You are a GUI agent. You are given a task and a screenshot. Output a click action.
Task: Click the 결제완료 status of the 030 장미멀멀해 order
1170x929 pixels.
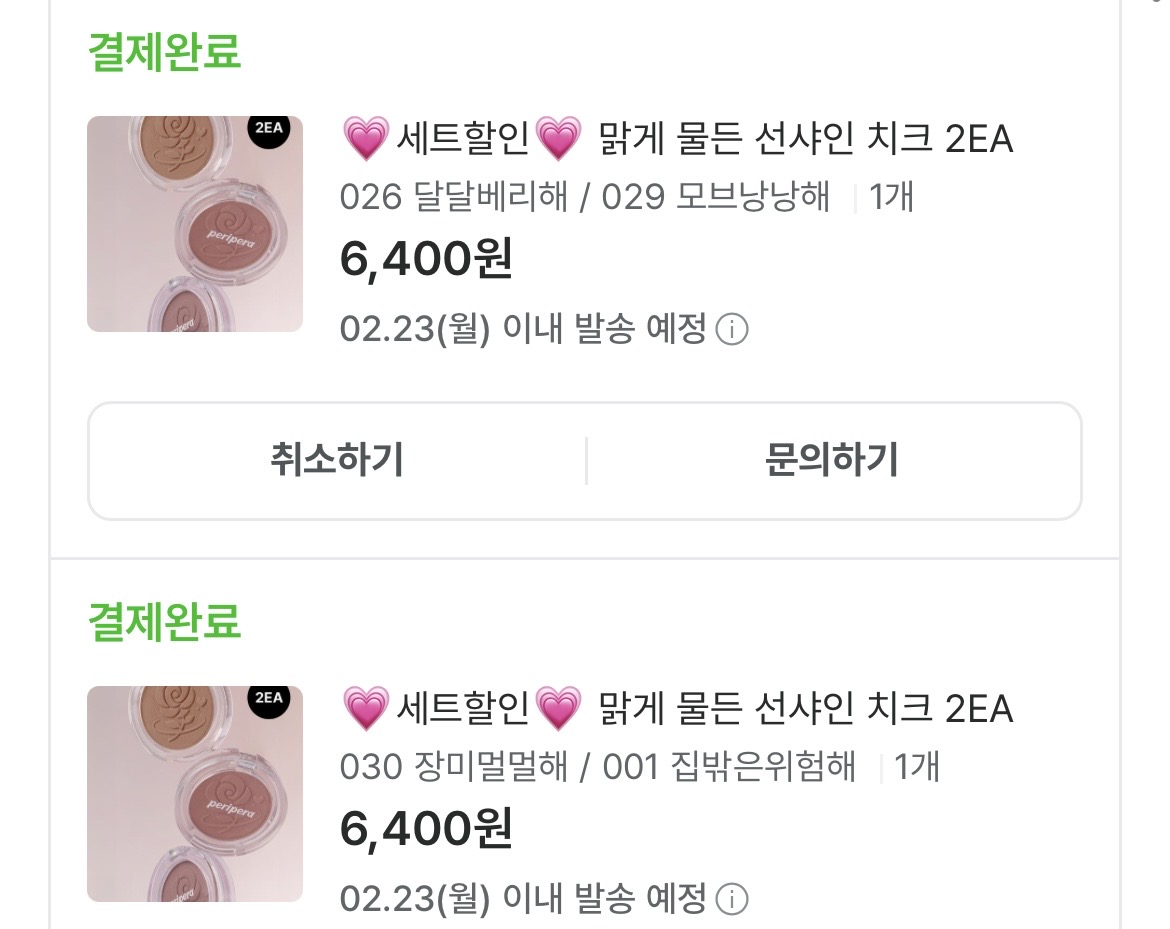[165, 621]
